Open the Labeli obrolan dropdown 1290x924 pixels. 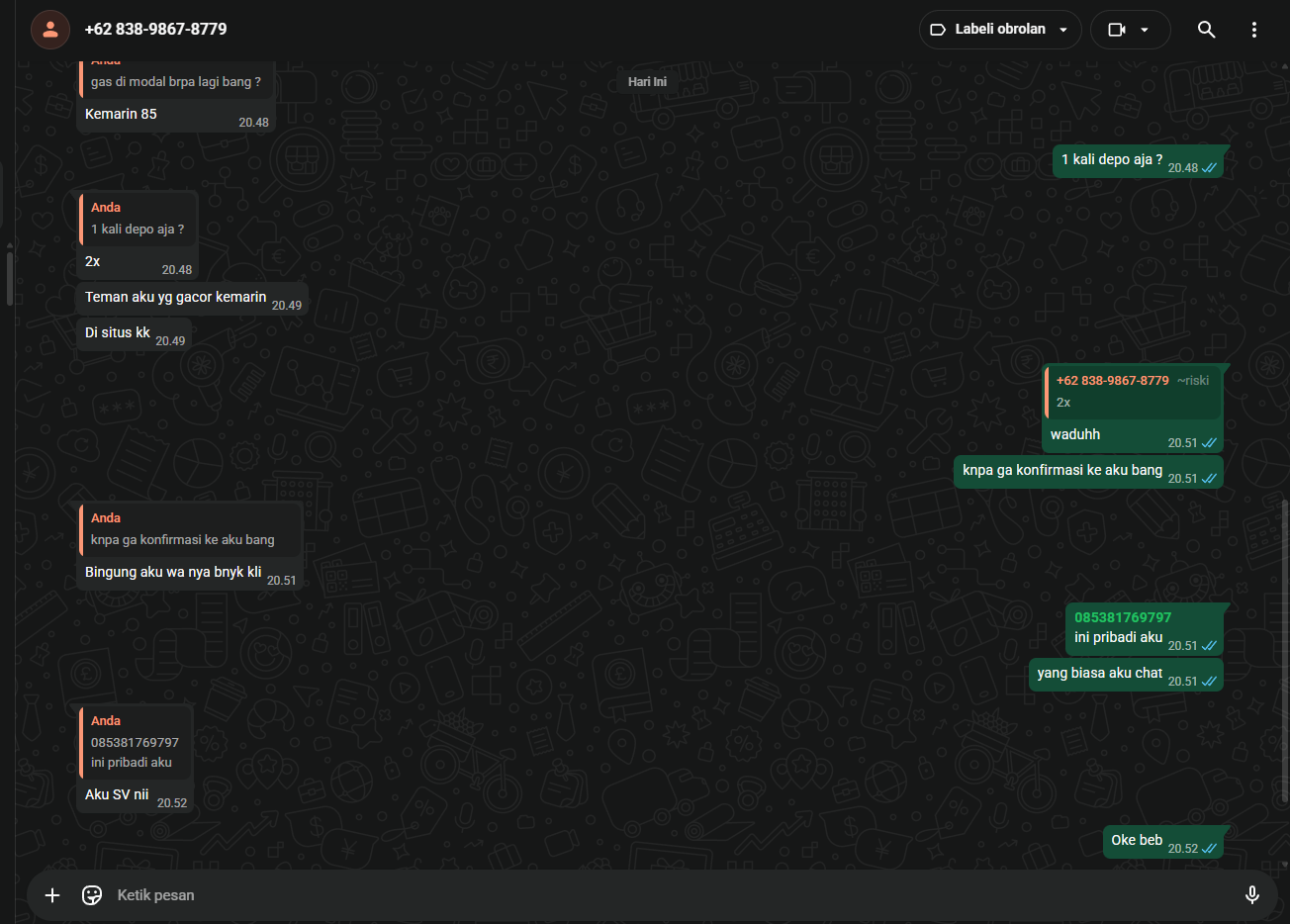(x=1000, y=30)
